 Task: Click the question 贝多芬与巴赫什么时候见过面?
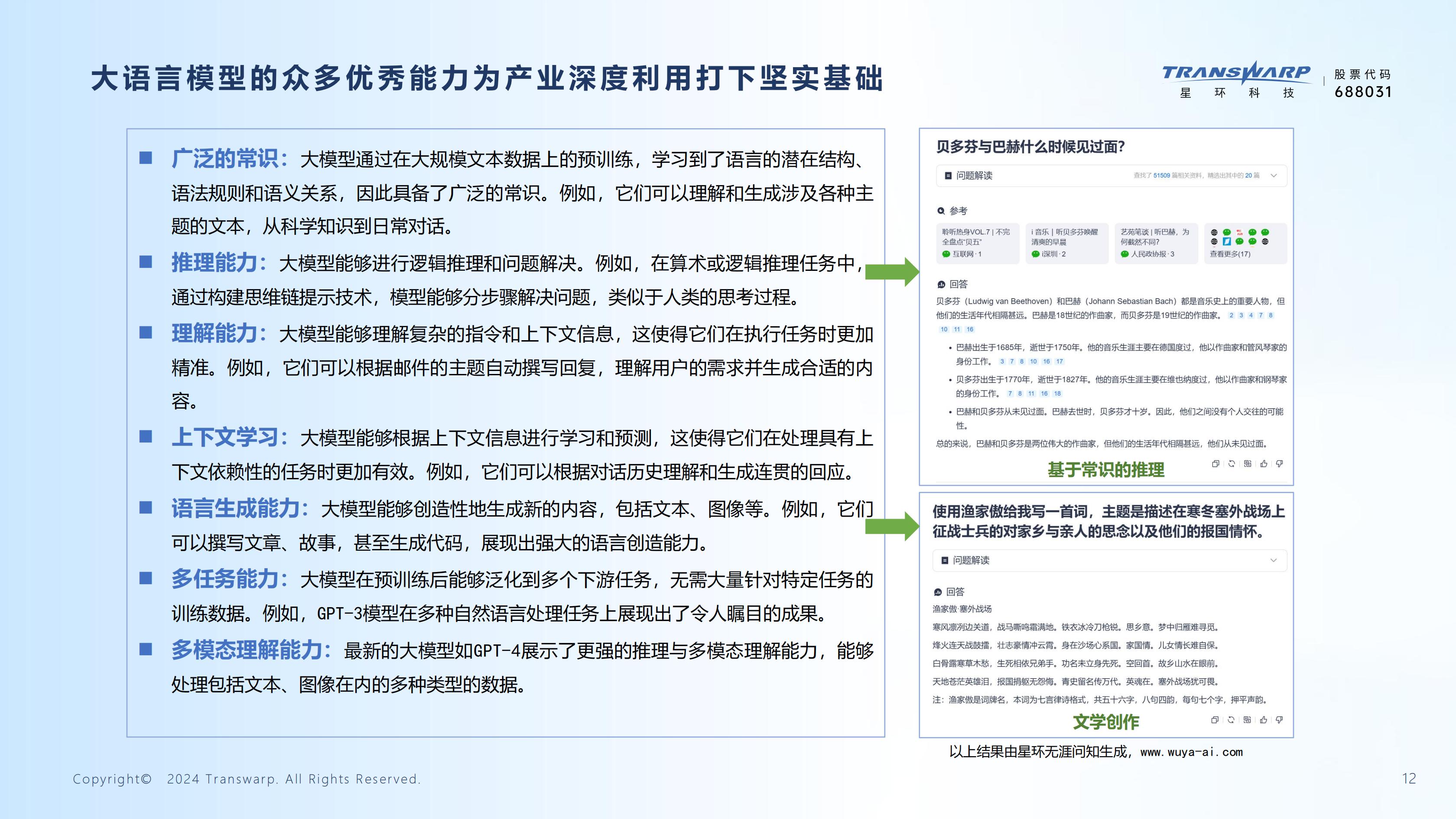pyautogui.click(x=1030, y=147)
